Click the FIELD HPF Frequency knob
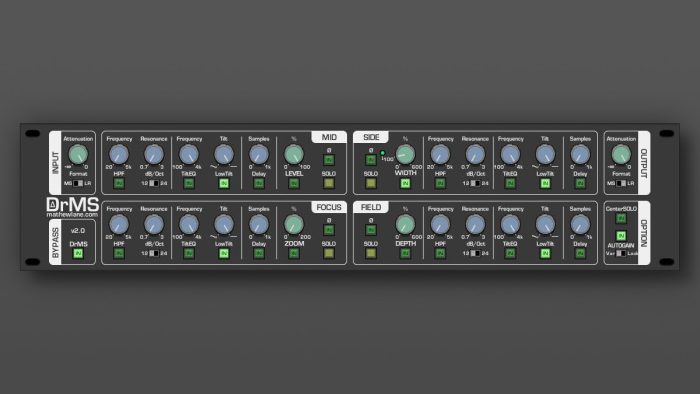 440,224
